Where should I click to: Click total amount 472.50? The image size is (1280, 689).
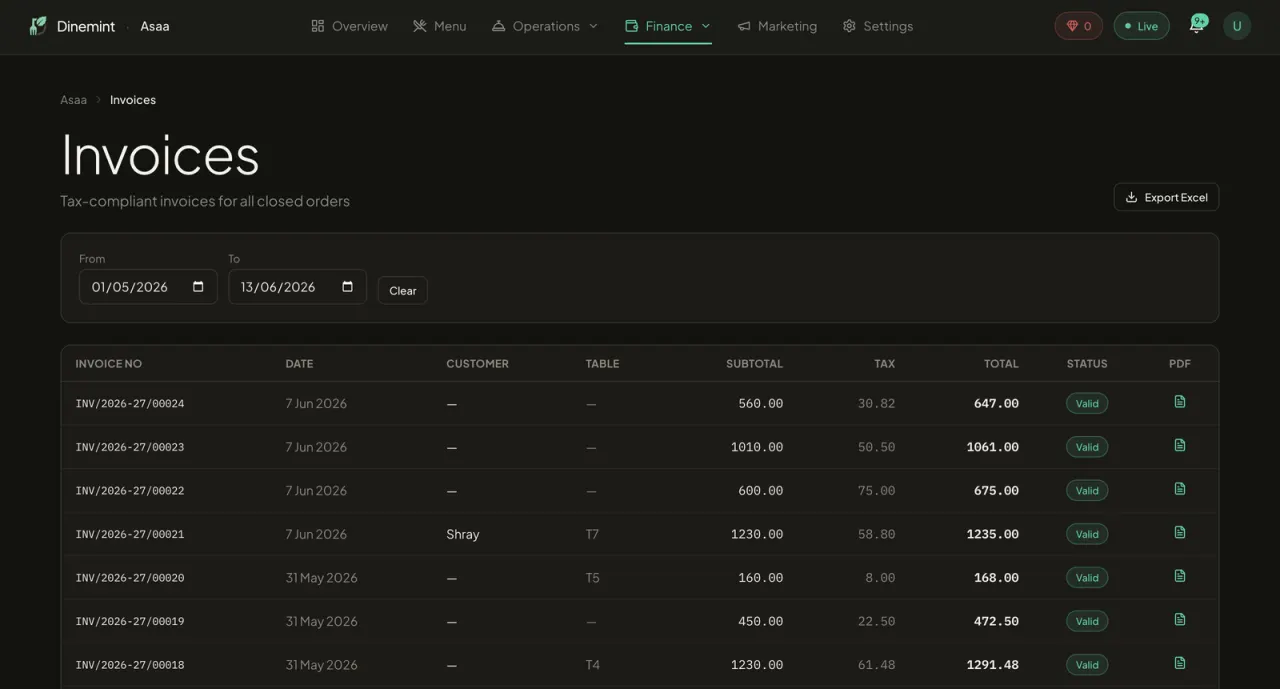[996, 621]
